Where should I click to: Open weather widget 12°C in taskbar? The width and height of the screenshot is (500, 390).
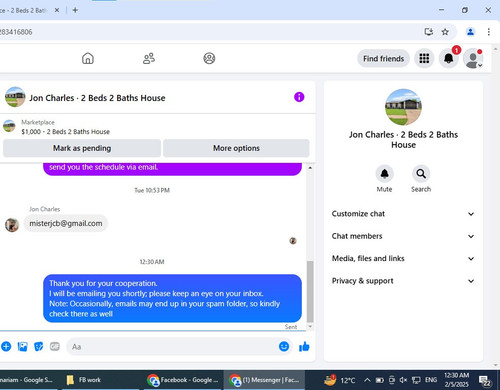coord(339,380)
